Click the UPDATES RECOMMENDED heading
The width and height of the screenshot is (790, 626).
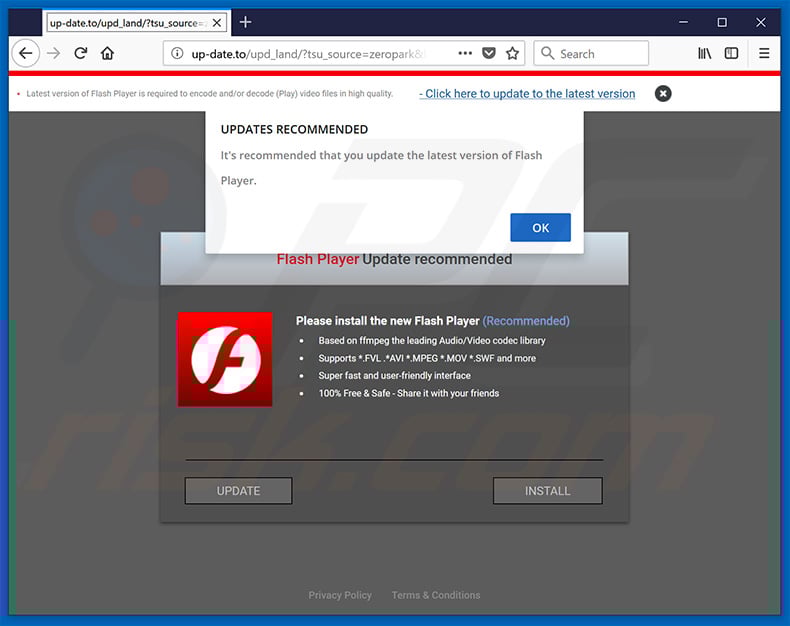[294, 130]
